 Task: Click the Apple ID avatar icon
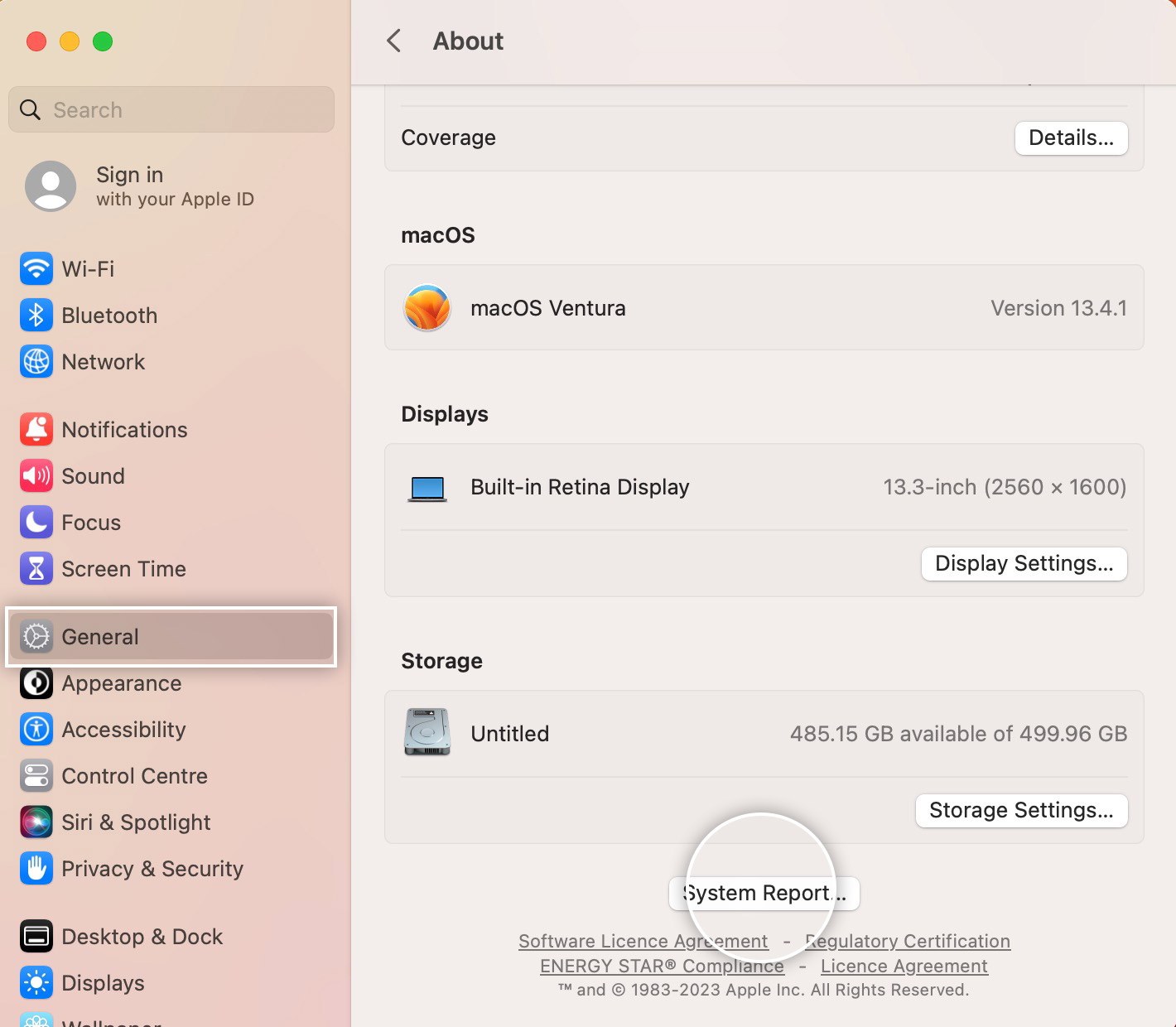51,186
